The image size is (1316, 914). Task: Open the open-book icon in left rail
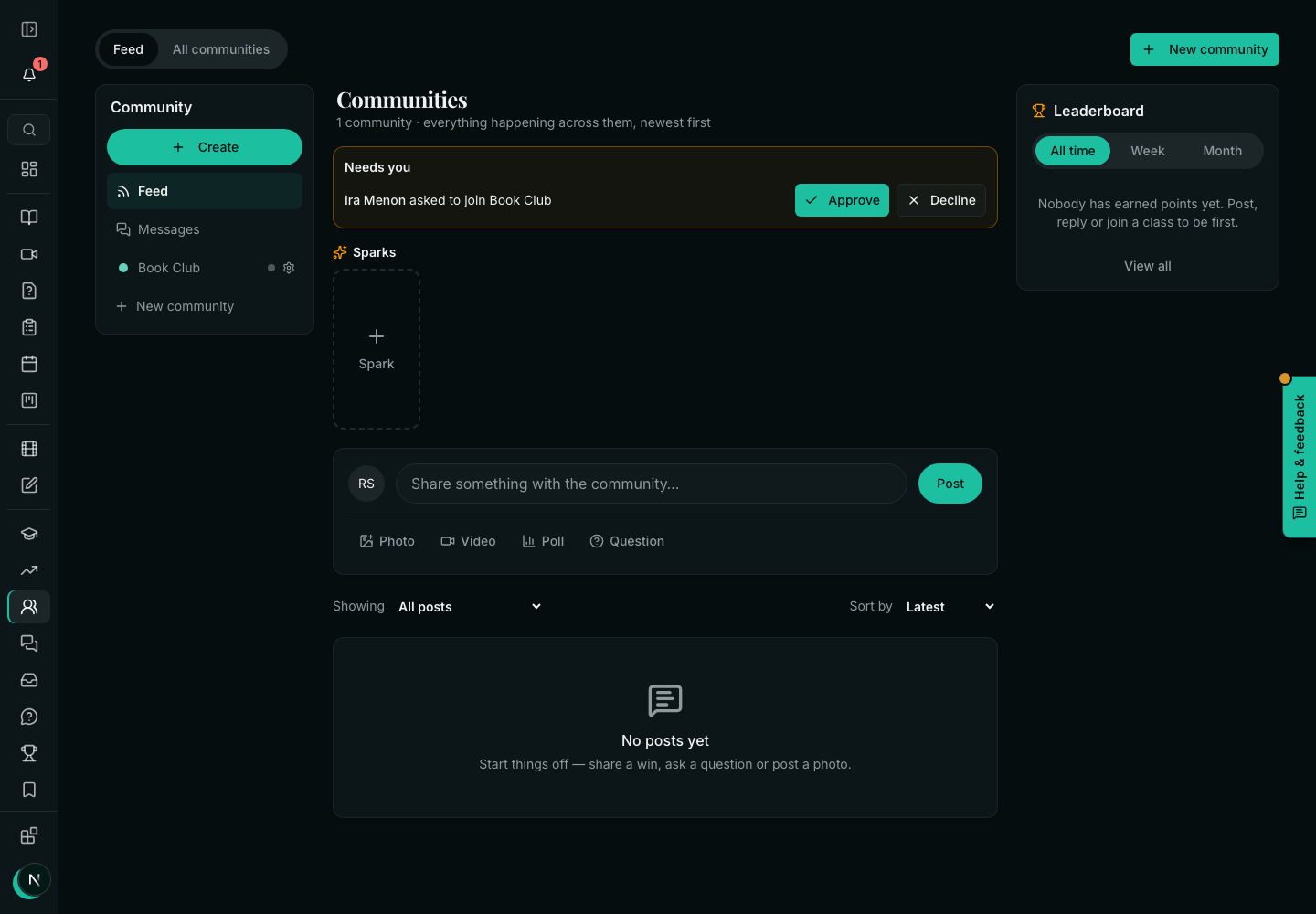click(x=29, y=218)
